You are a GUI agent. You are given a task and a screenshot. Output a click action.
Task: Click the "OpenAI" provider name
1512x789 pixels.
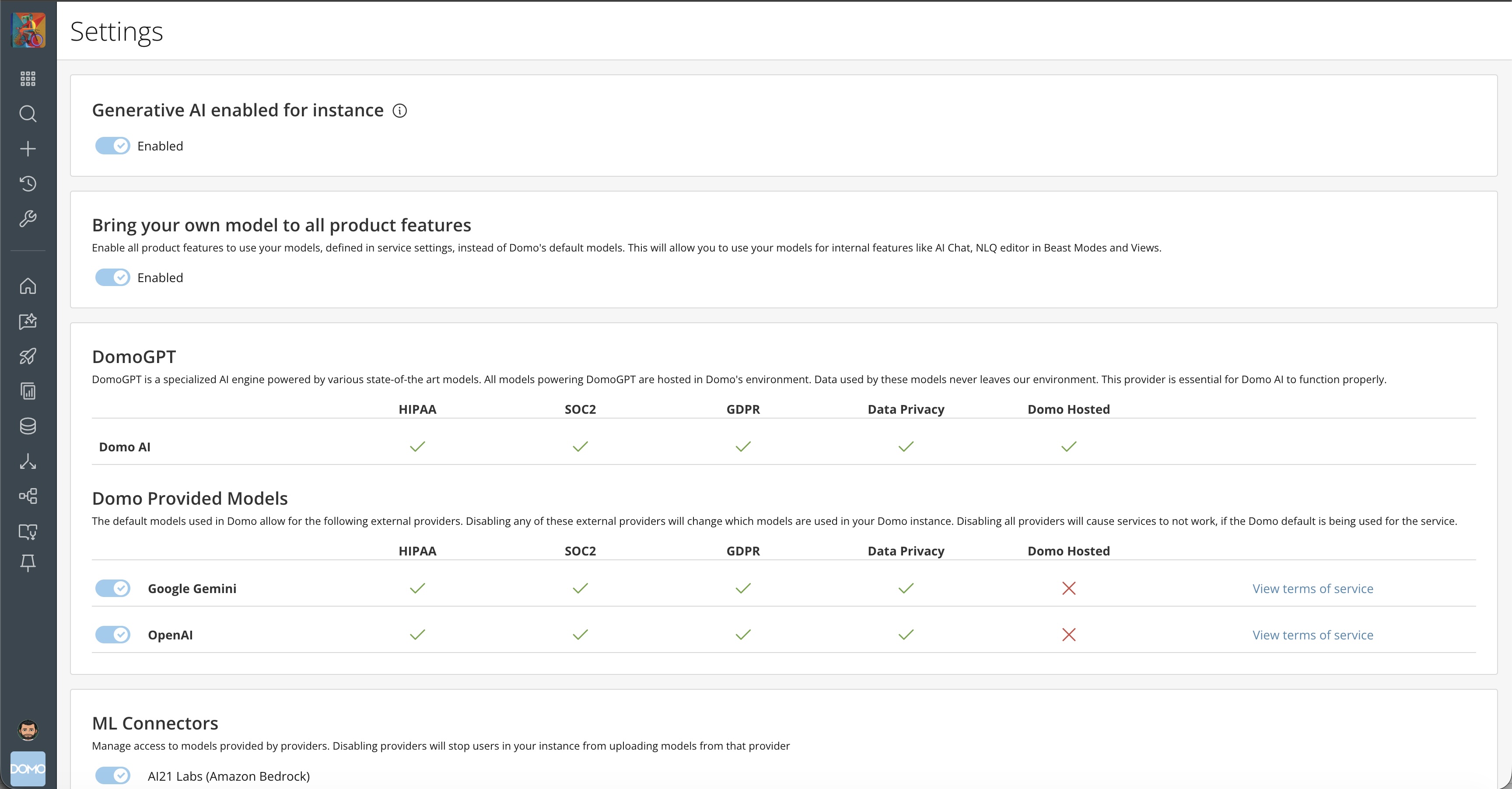[x=170, y=635]
